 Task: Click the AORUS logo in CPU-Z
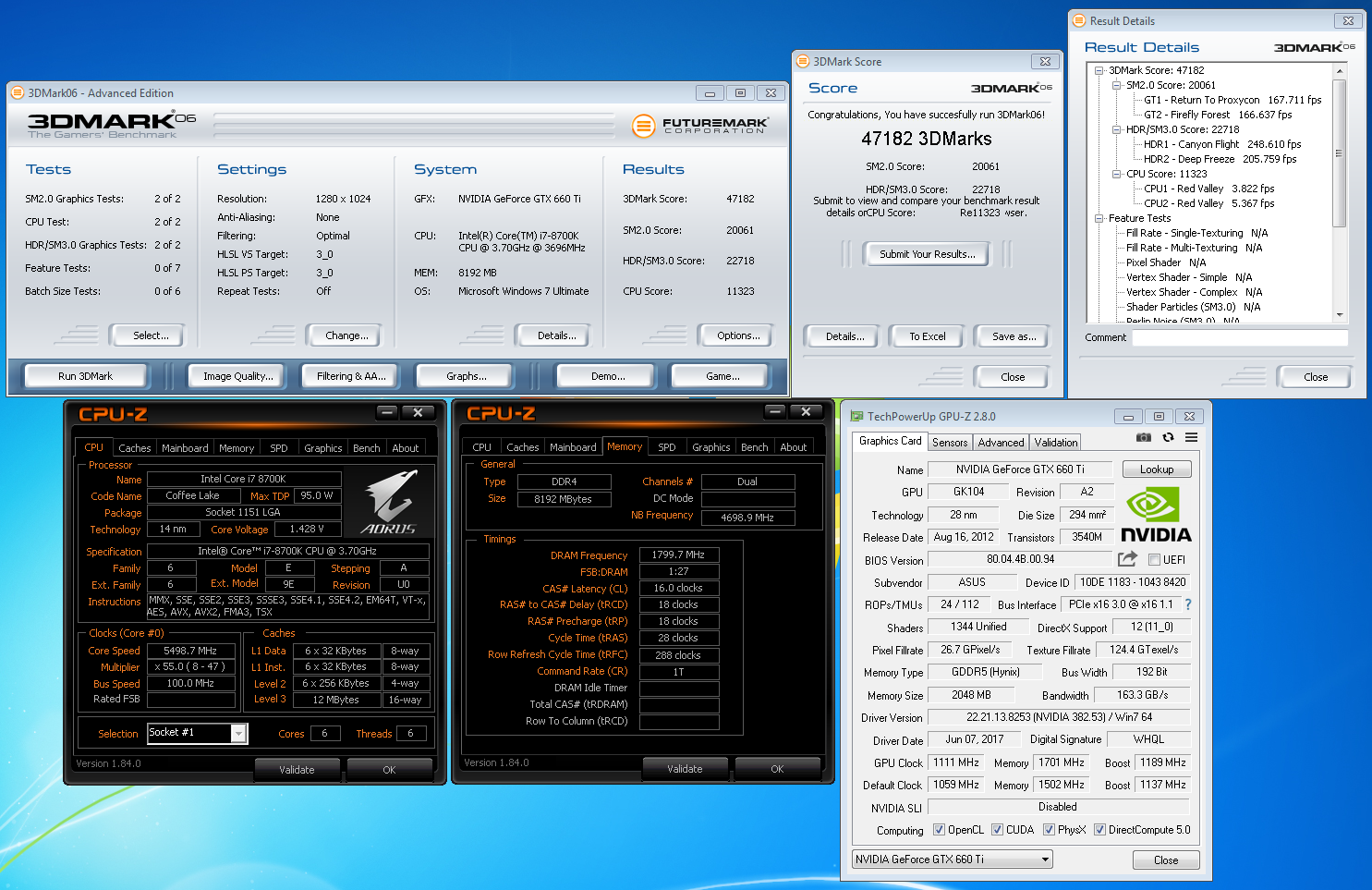point(390,504)
